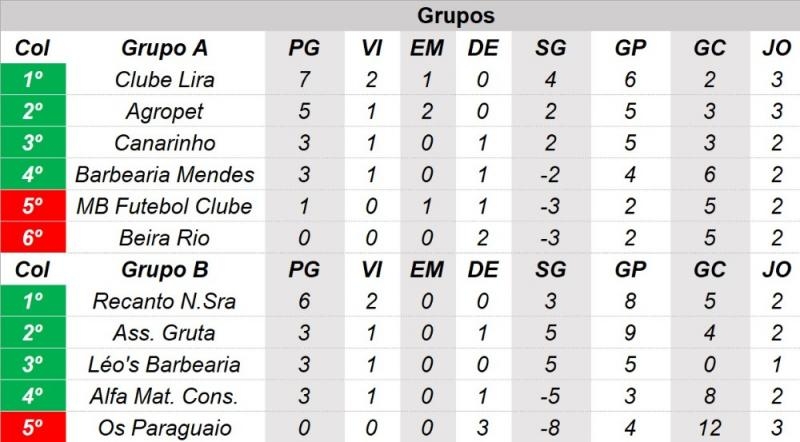800x442 pixels.
Task: Select the Agropet team cell
Action: (165, 111)
